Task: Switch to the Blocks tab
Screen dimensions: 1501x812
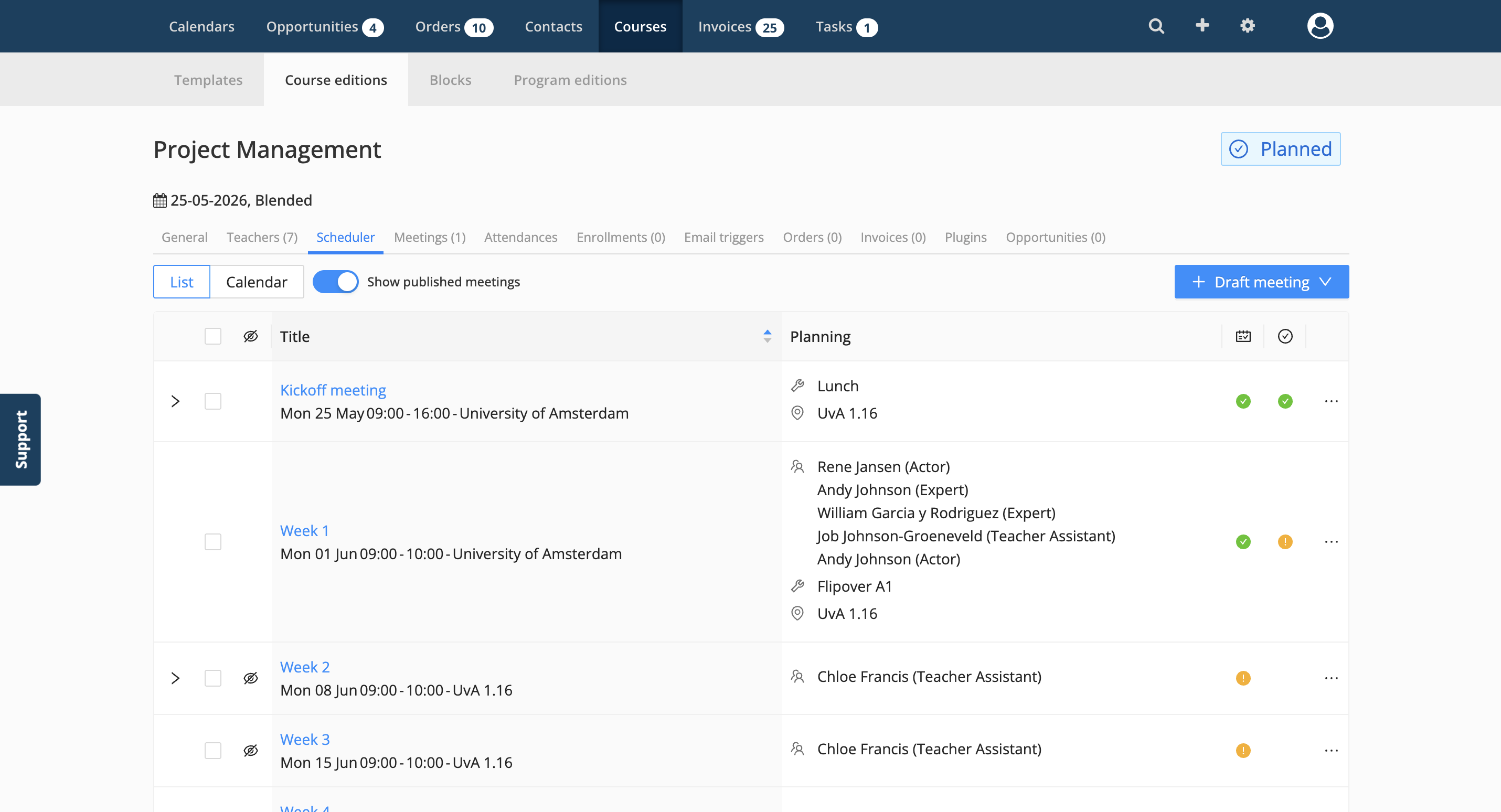Action: pos(450,80)
